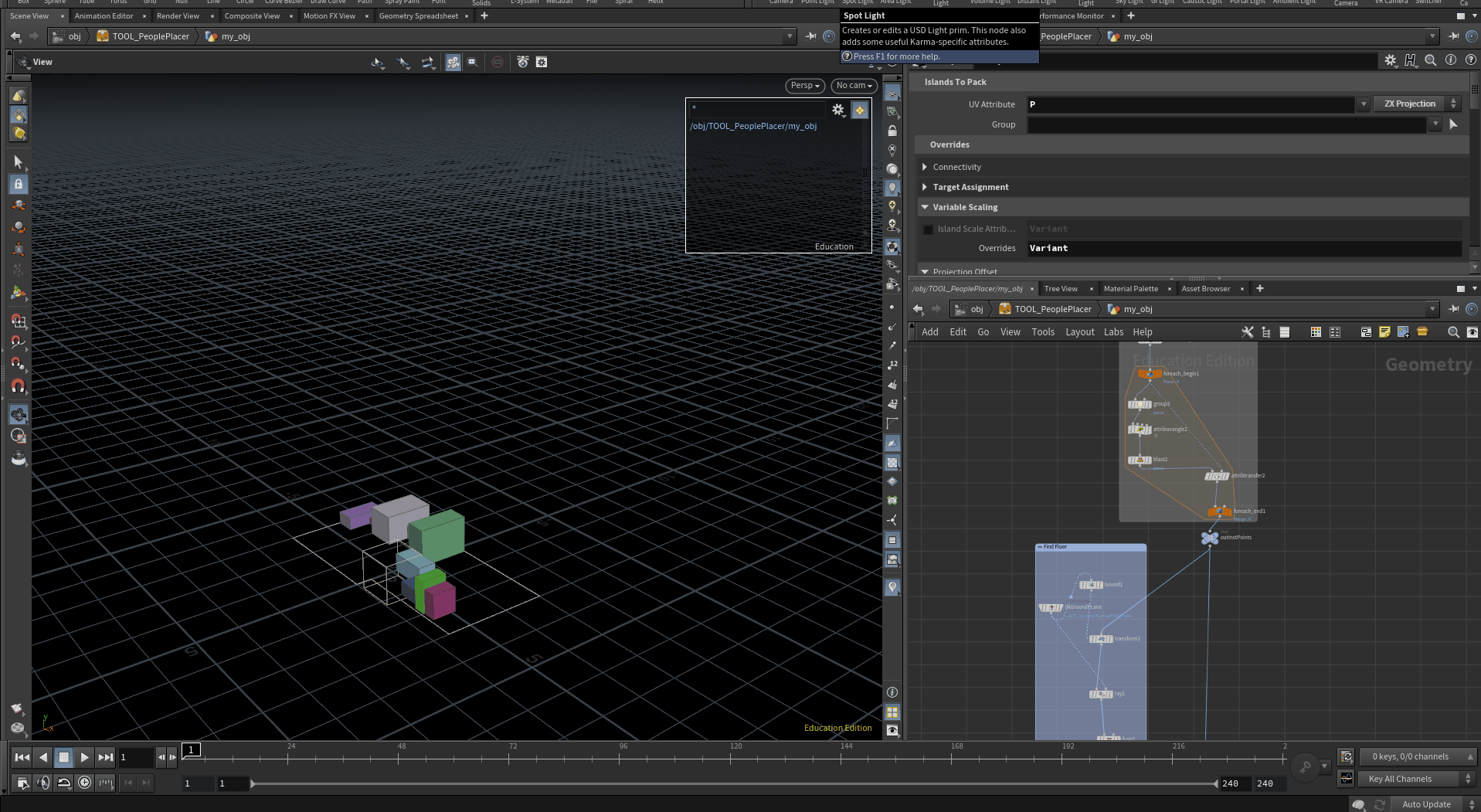Open the Tools menu in the network editor
Image resolution: width=1481 pixels, height=812 pixels.
pyautogui.click(x=1042, y=331)
